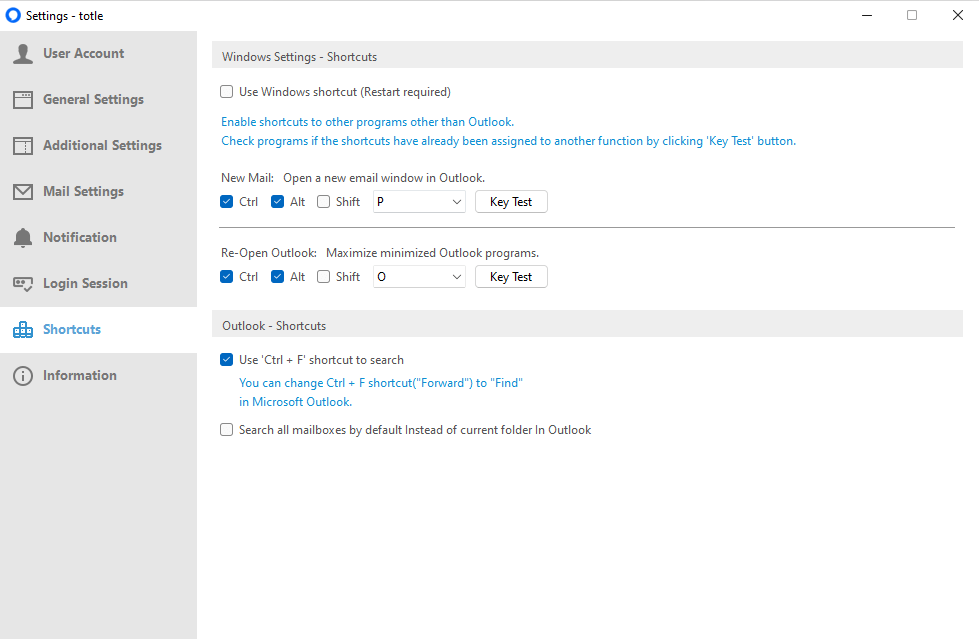Check Shift for New Mail shortcut

[x=323, y=202]
